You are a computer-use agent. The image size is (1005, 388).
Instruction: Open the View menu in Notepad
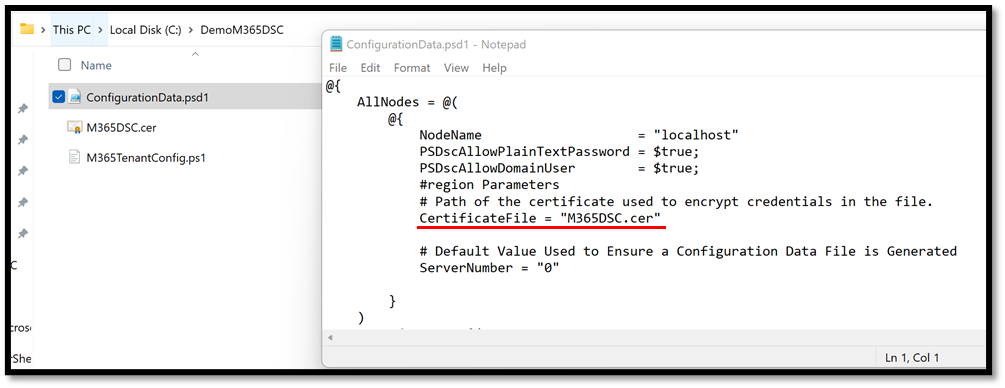(x=456, y=68)
